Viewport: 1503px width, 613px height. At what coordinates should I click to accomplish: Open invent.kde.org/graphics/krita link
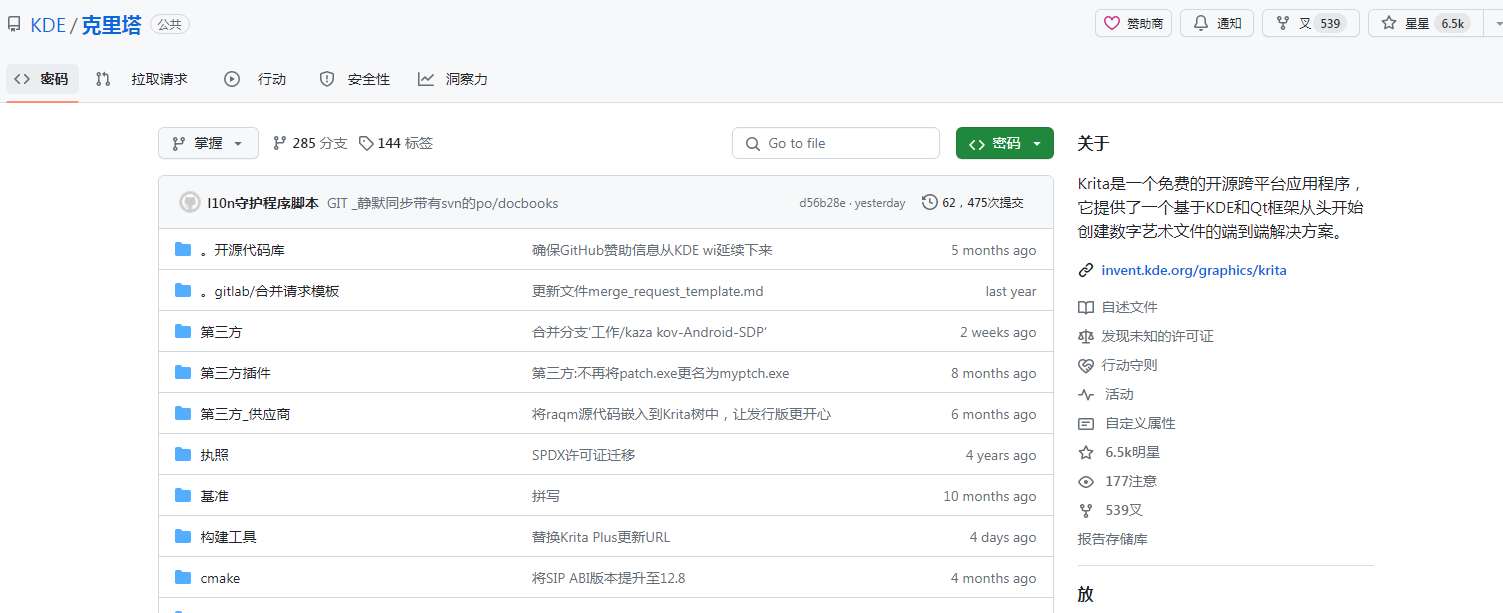pyautogui.click(x=1194, y=270)
